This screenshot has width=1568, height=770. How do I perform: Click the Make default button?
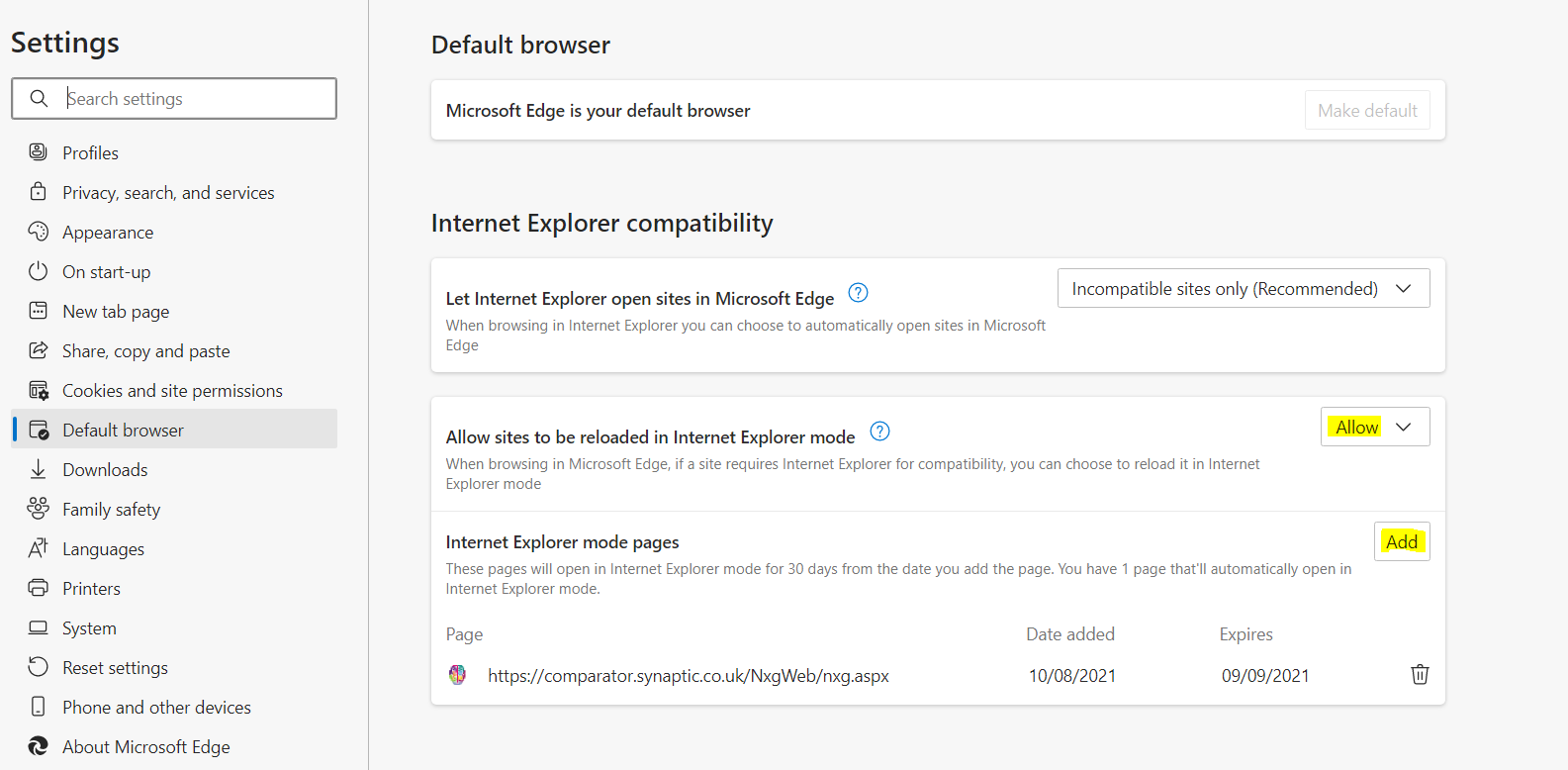pyautogui.click(x=1367, y=111)
